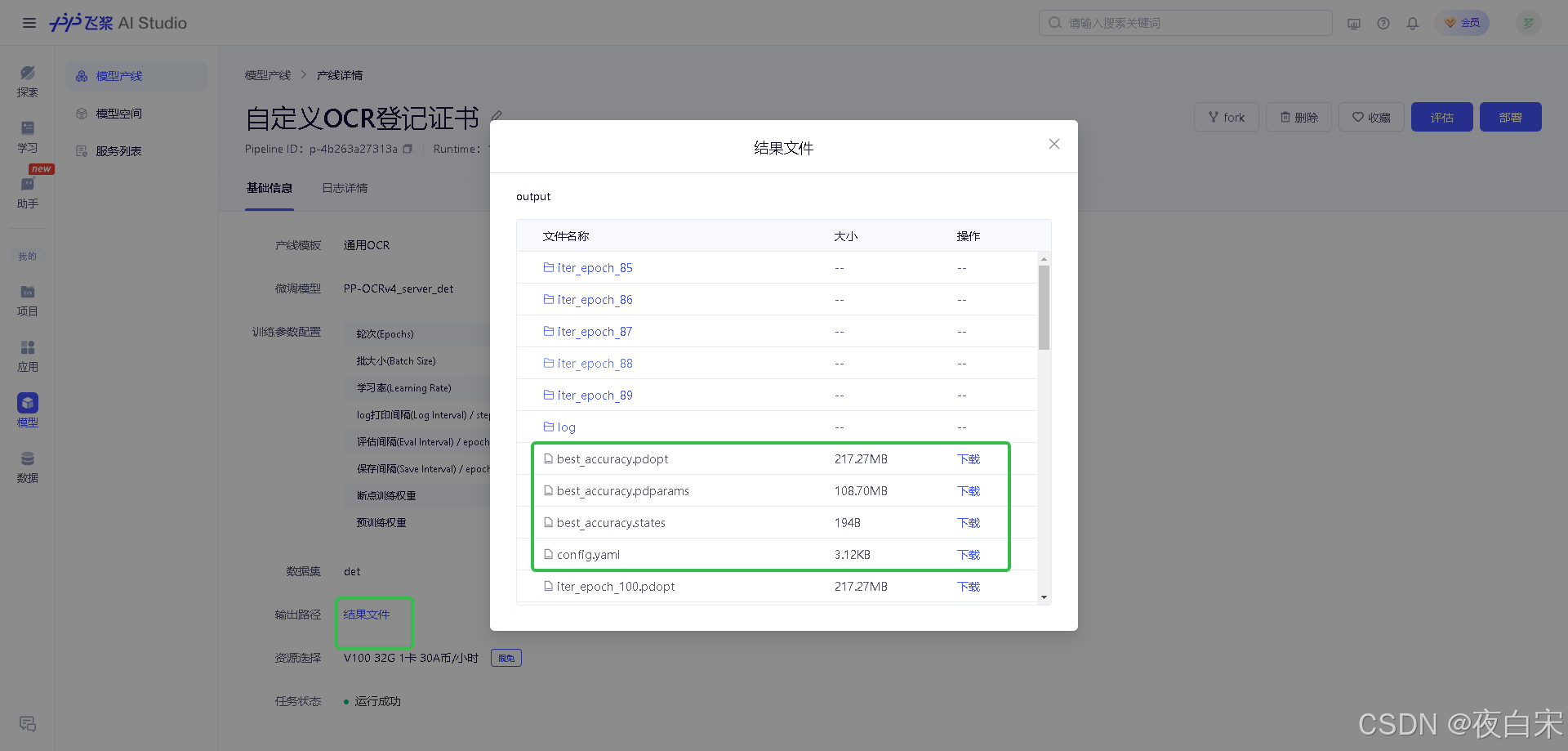This screenshot has width=1568, height=751.
Task: Open the iter_epoch_89 folder
Action: tap(588, 395)
